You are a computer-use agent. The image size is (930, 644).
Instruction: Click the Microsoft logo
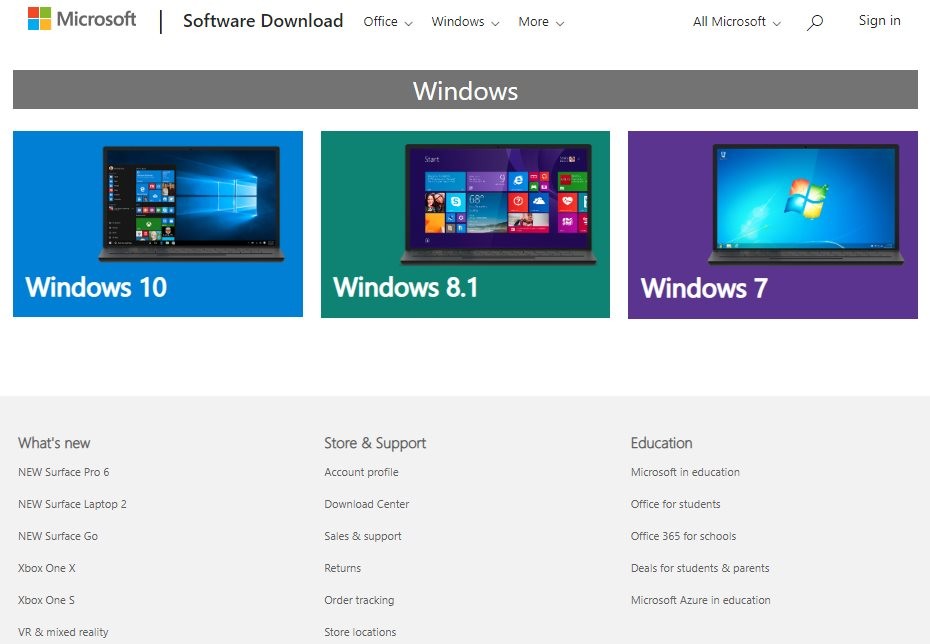[82, 18]
